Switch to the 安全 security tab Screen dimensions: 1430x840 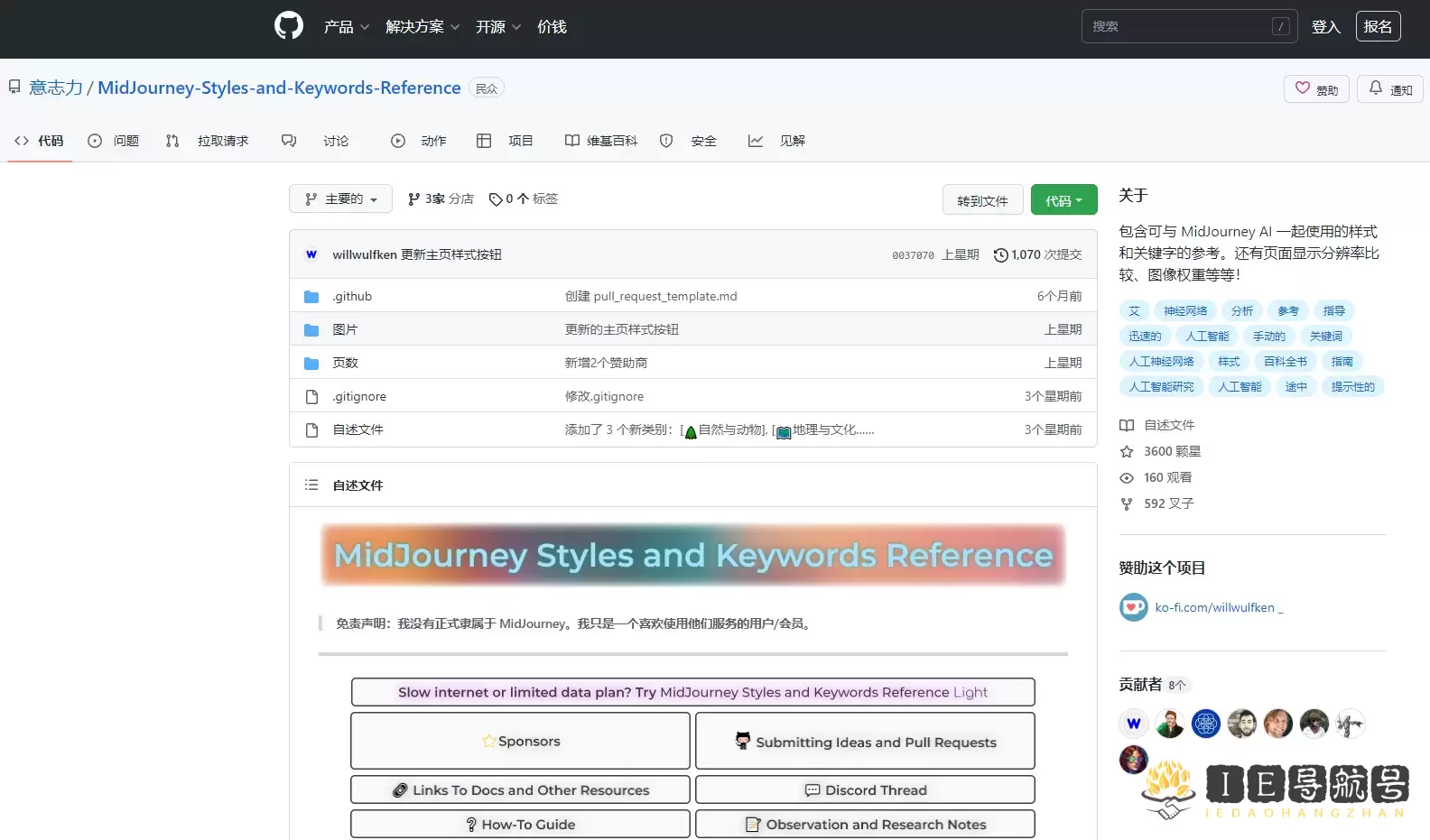tap(688, 141)
